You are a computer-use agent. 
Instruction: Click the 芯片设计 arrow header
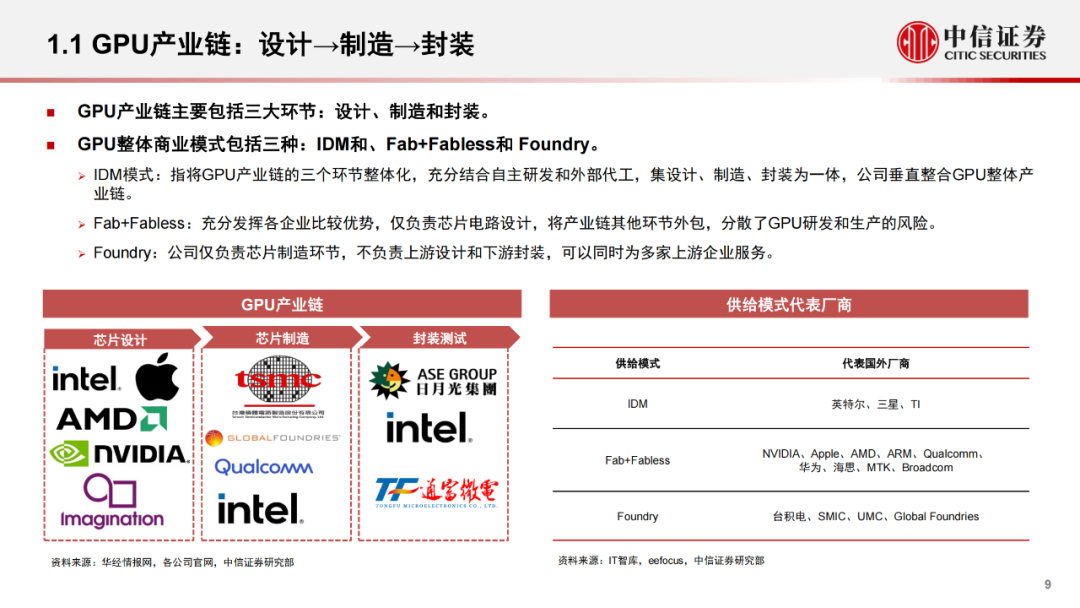[x=122, y=339]
